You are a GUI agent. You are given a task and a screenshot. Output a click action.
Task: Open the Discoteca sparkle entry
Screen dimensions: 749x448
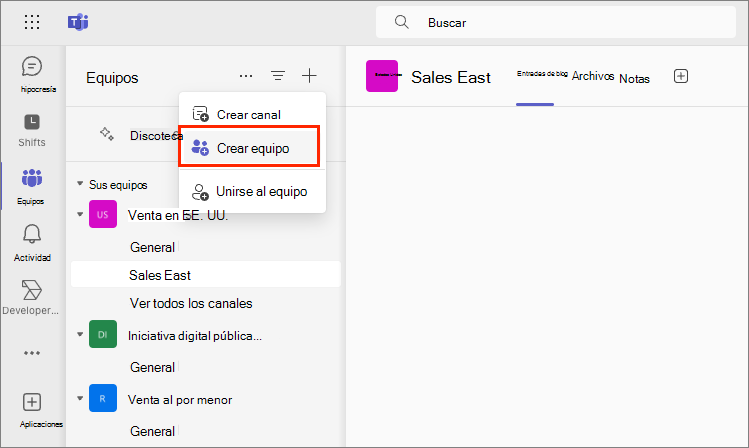[141, 135]
